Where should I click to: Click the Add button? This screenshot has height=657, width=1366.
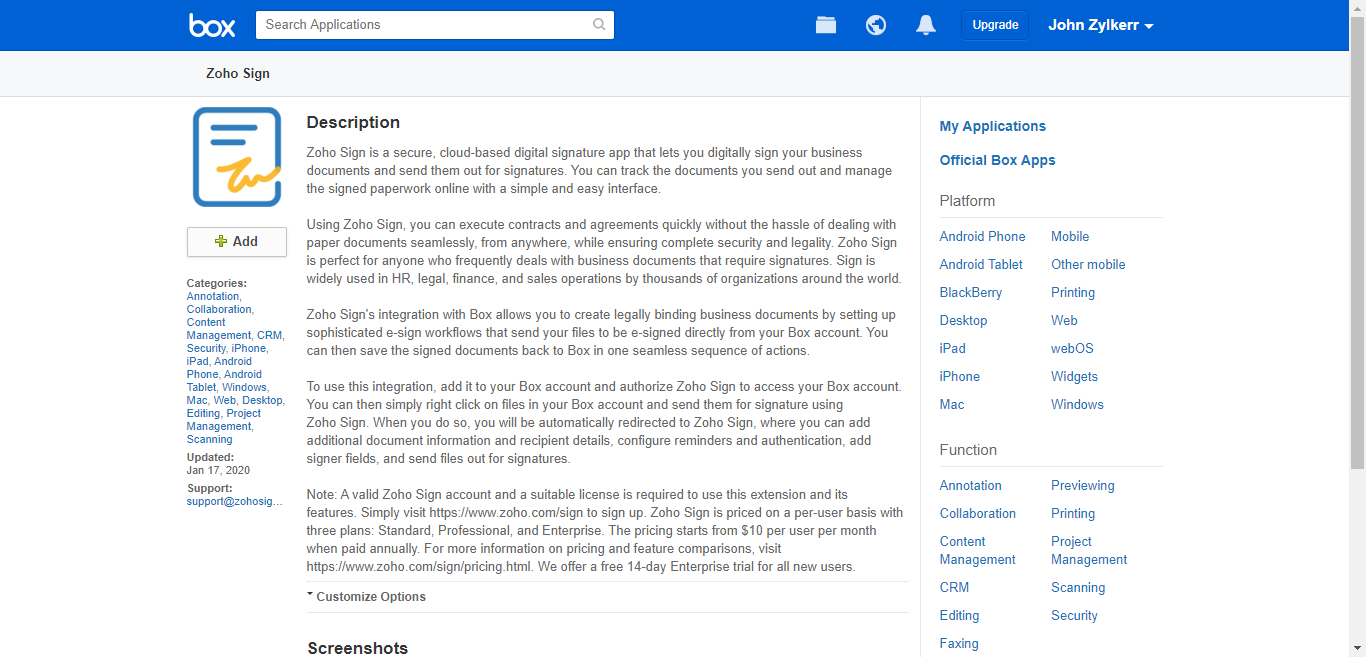[x=237, y=241]
